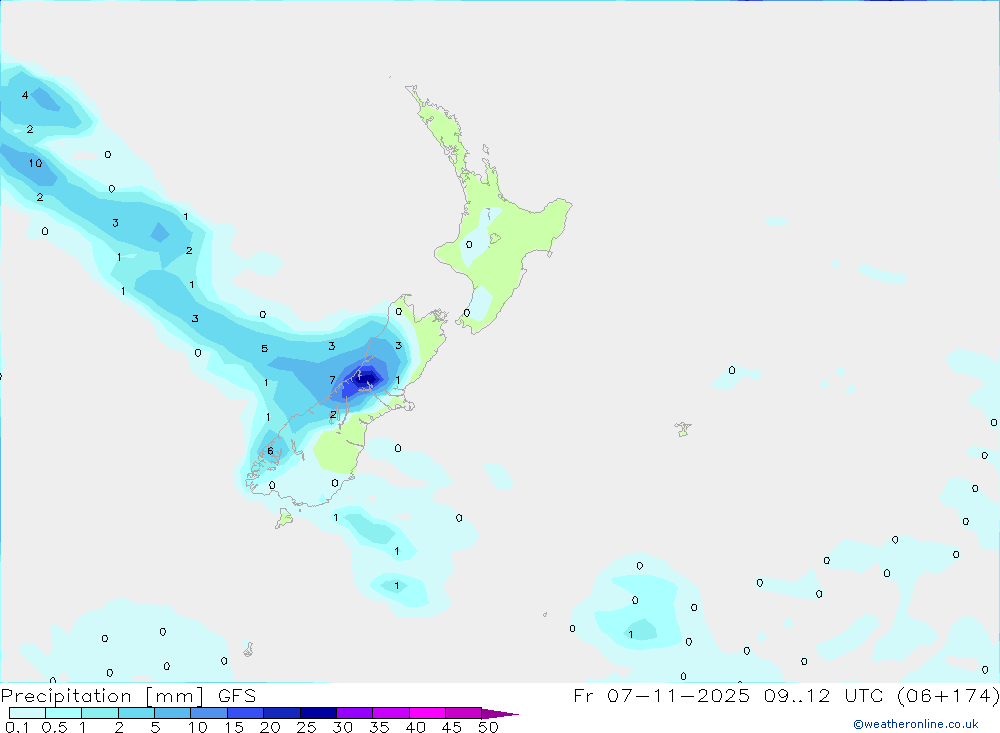Click the 0.5–1 mm legend color box
Viewport: 1000px width, 733px height.
point(64,713)
